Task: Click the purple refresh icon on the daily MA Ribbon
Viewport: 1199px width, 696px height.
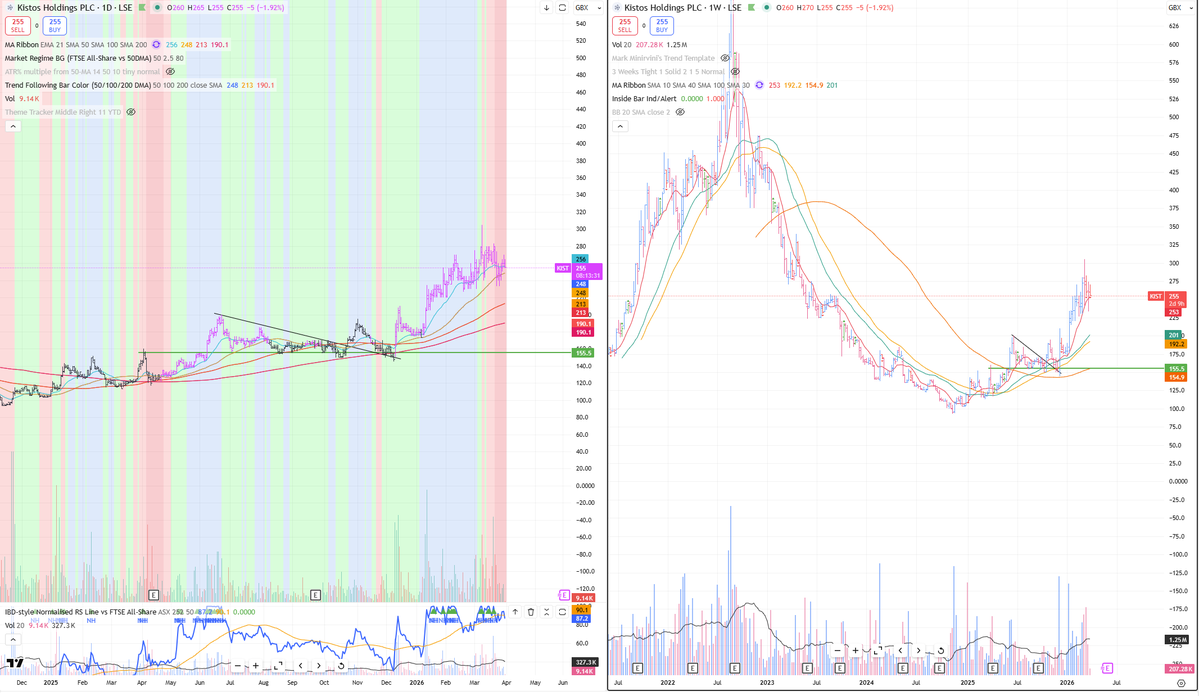Action: (x=157, y=44)
